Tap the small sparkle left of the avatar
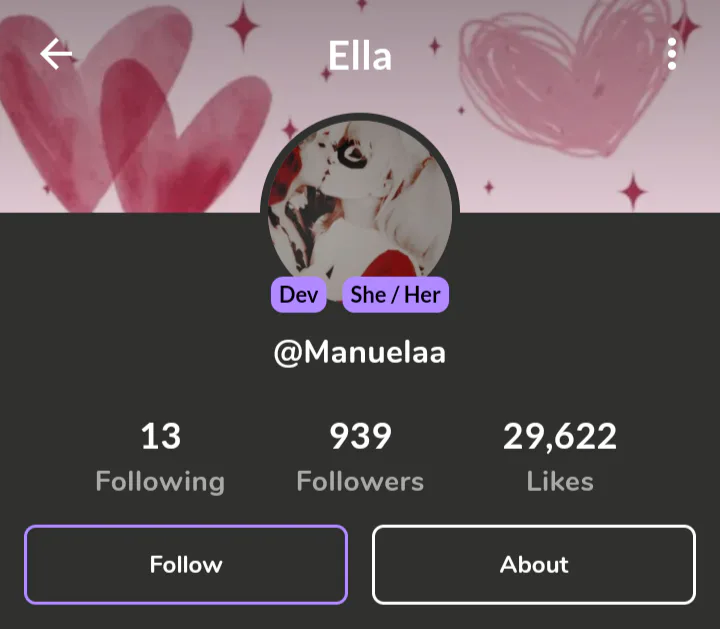 click(x=290, y=129)
